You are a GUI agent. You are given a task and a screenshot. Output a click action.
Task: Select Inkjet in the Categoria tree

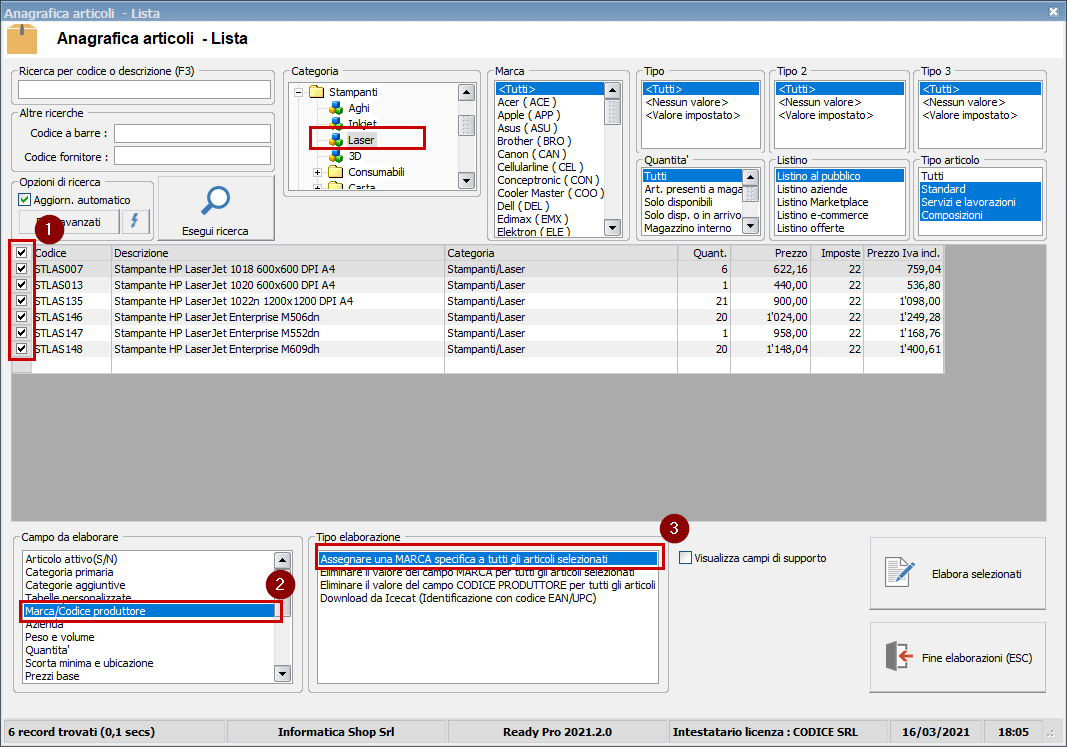point(362,124)
